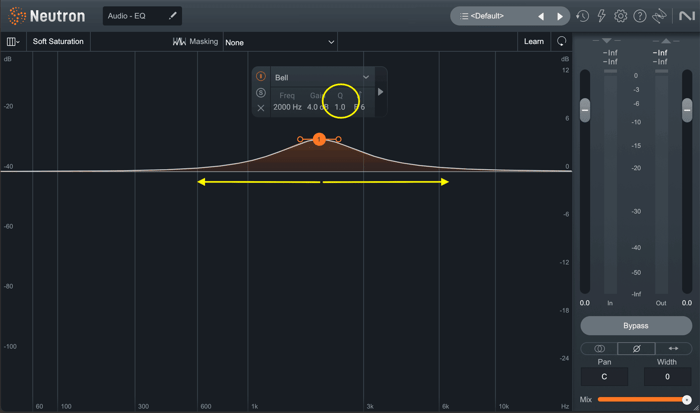The image size is (700, 413).
Task: Click the output gain slider handle
Action: [687, 110]
